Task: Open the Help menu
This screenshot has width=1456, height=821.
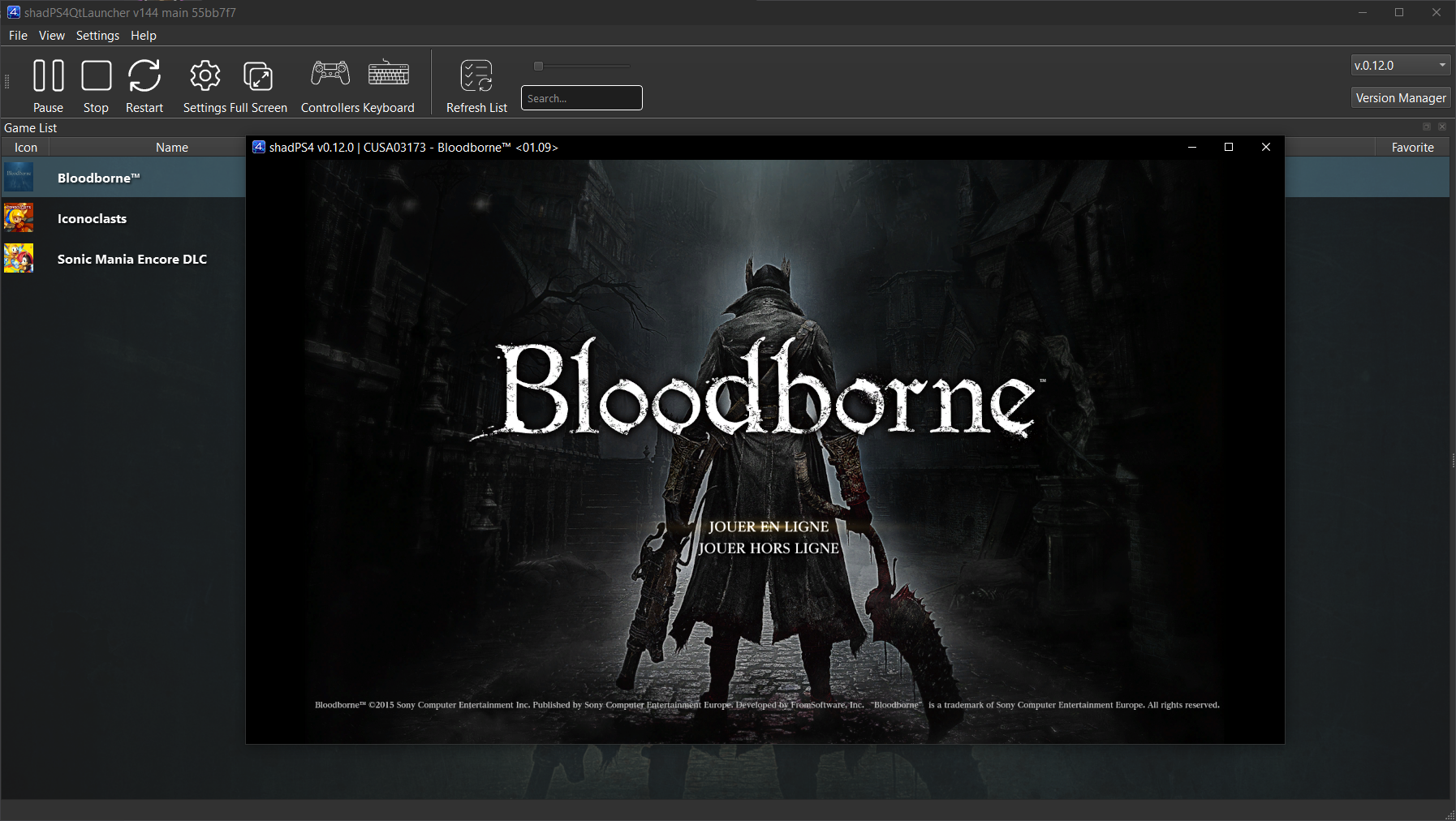Action: point(143,36)
